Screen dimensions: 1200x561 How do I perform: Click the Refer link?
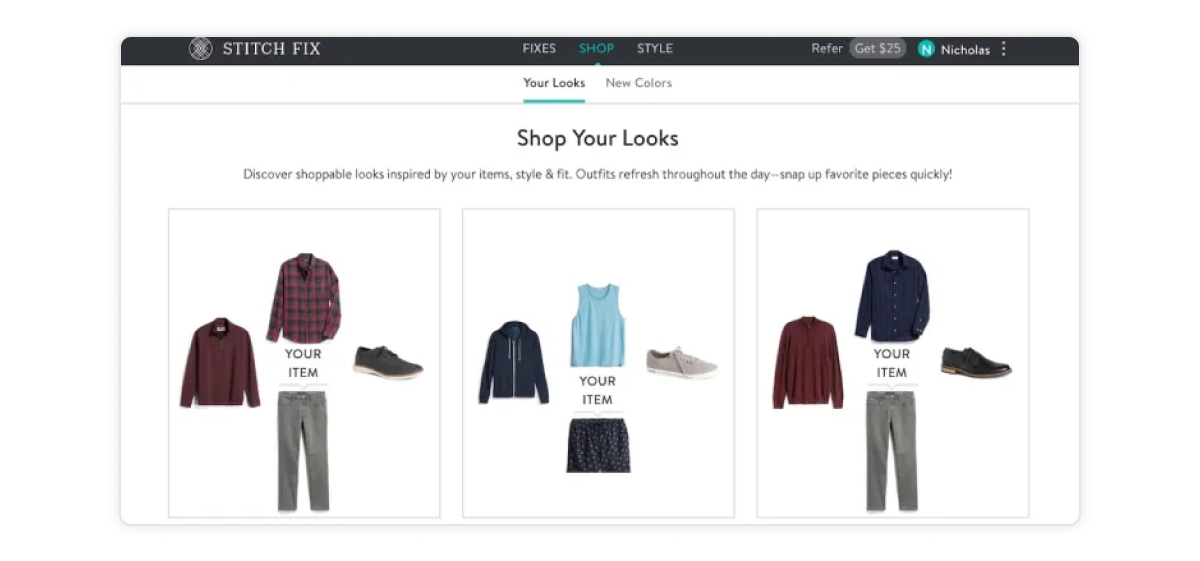point(827,48)
